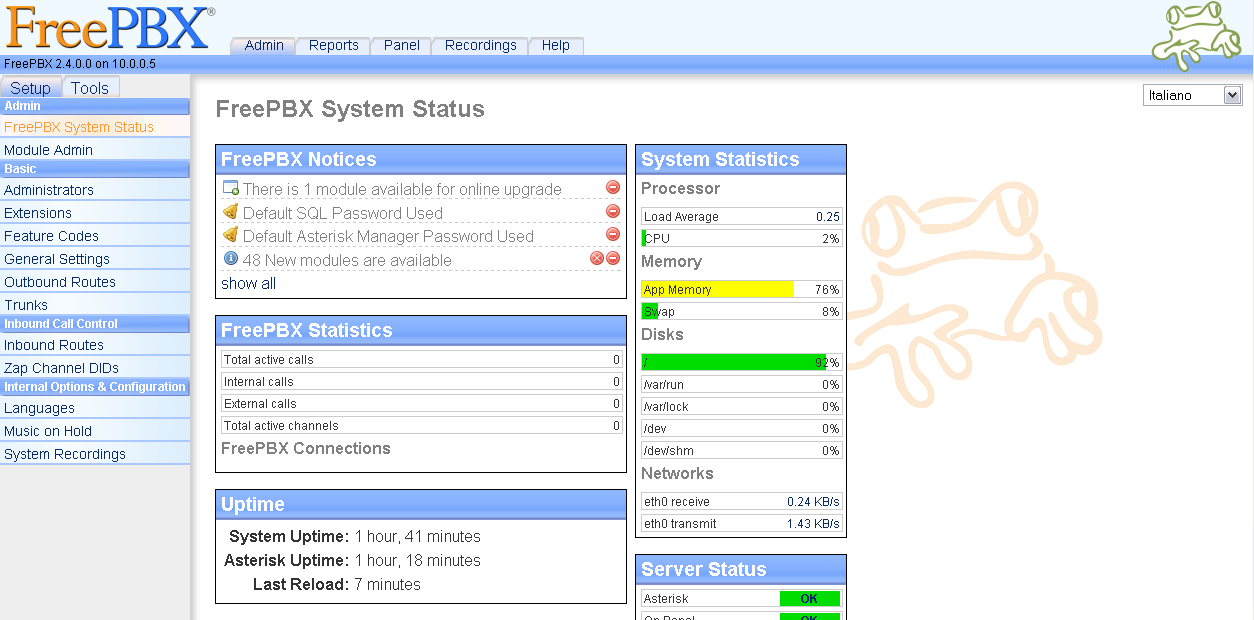Open System Recordings in the sidebar
Viewport: 1254px width, 620px height.
pos(95,454)
